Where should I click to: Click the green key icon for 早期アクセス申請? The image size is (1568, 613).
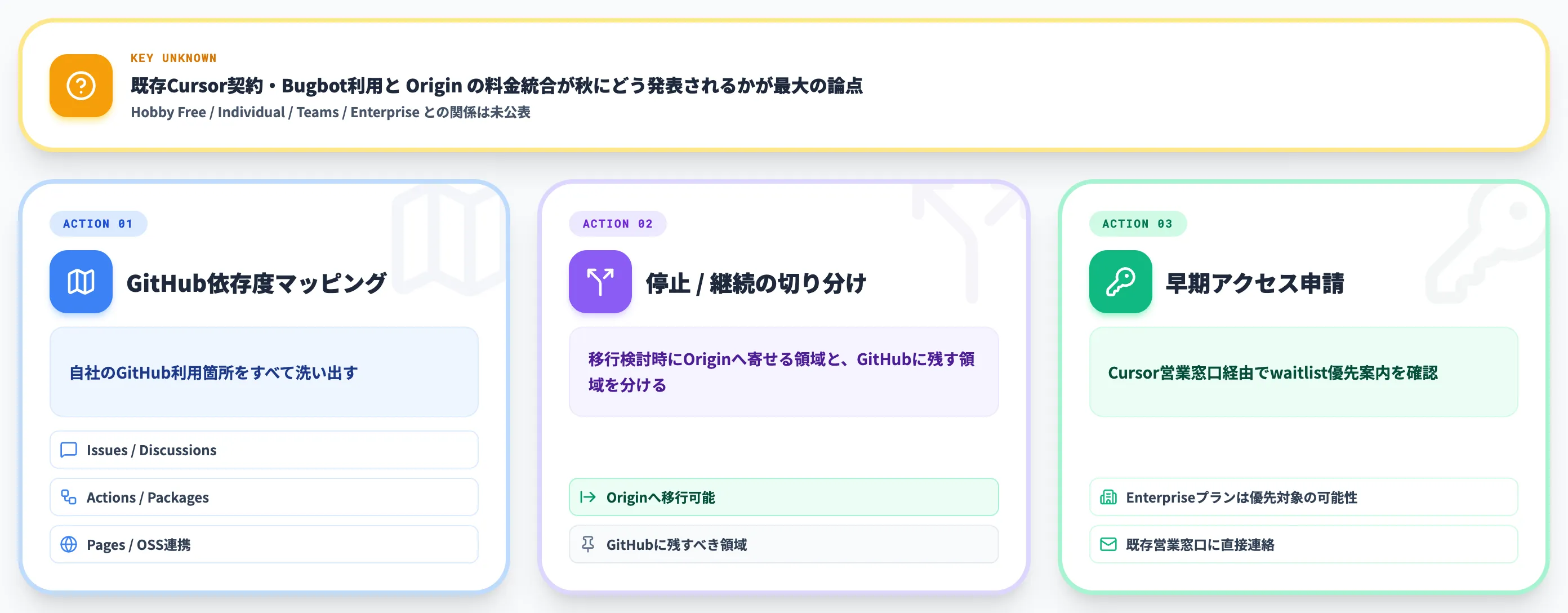click(1120, 282)
